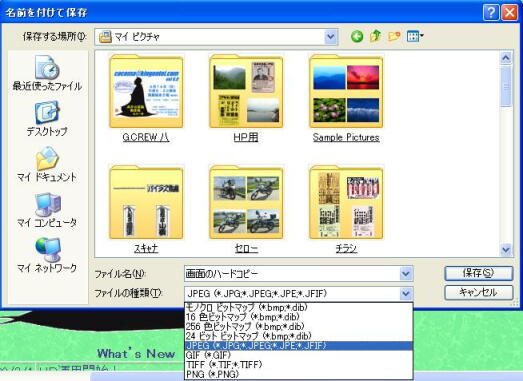The image size is (523, 381).
Task: Collapse the ファイルの種類 dropdown arrow
Action: [406, 294]
